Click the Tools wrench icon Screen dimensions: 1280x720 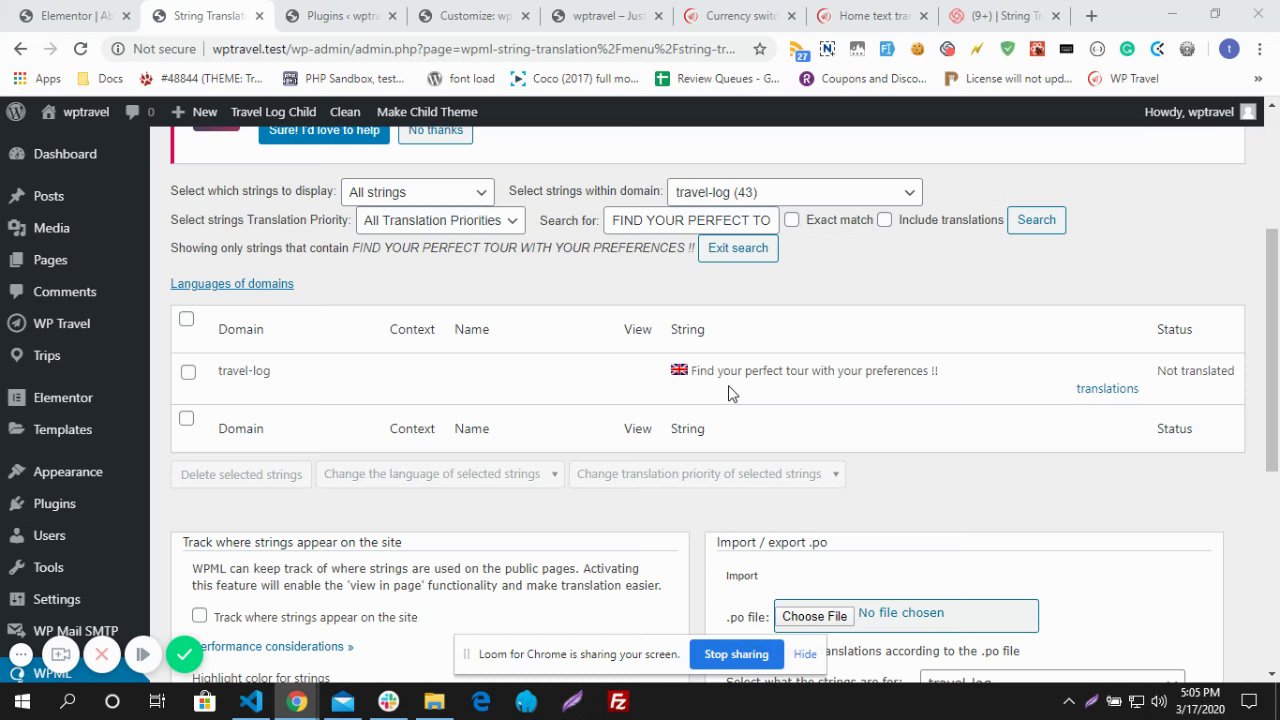click(16, 568)
